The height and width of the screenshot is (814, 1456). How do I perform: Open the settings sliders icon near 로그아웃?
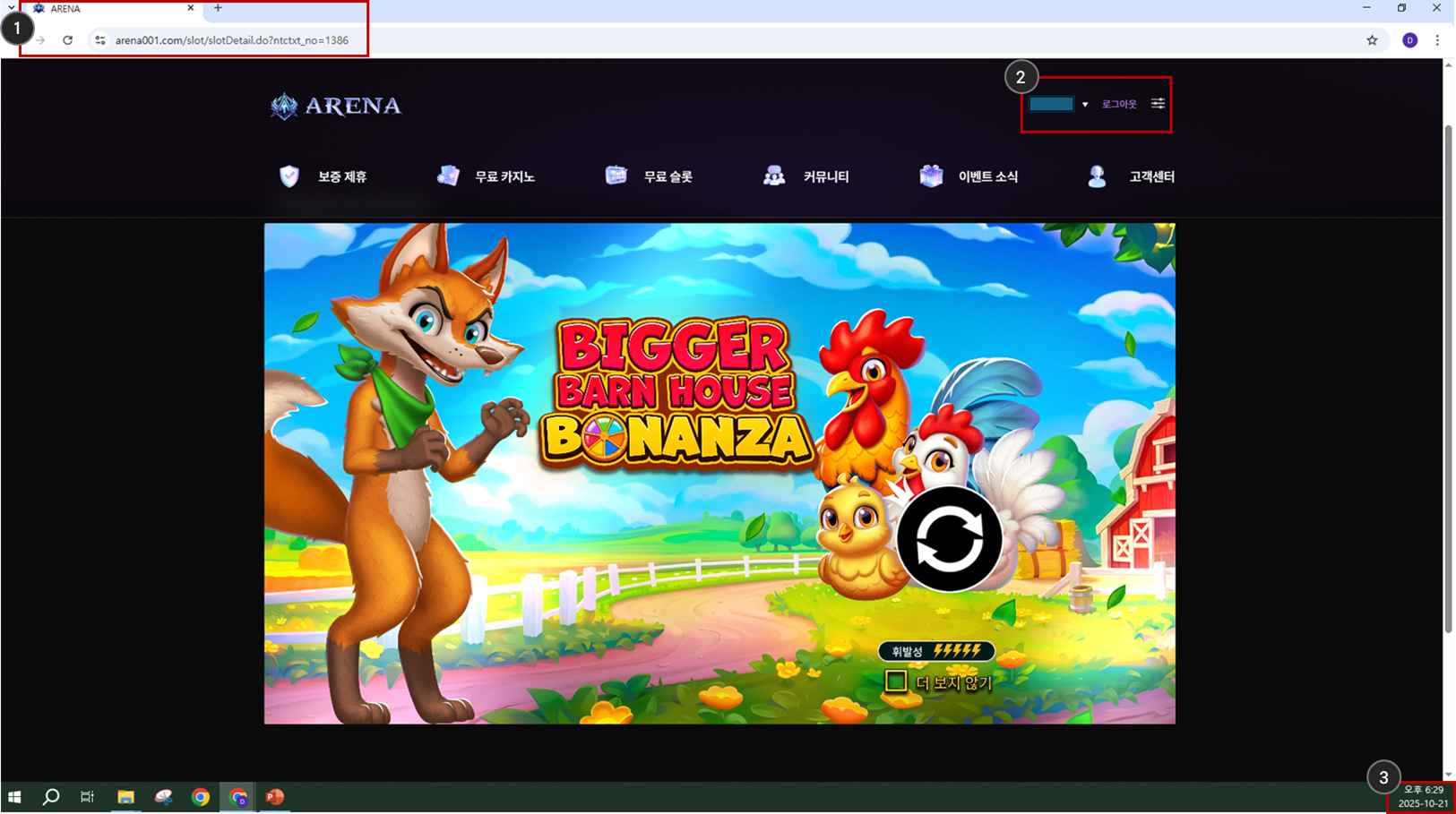(x=1158, y=104)
